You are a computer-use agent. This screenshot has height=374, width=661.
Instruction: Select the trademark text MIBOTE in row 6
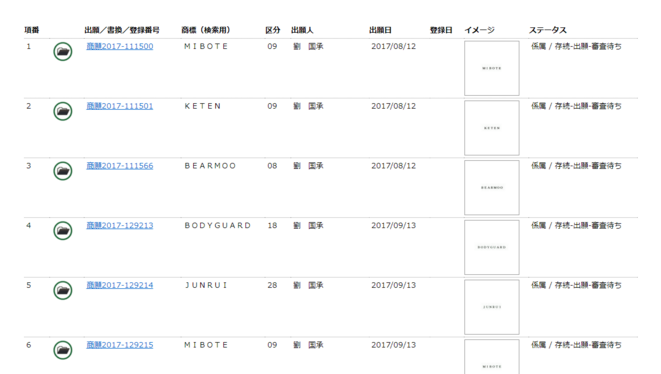(x=206, y=345)
